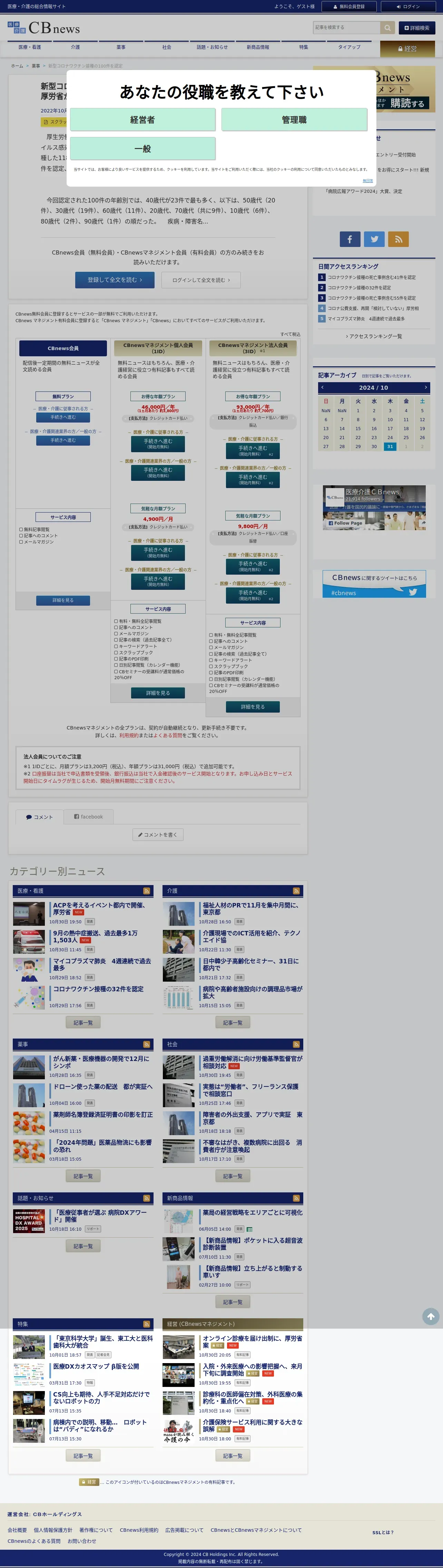443x1568 pixels.
Task: Open 詳細検索 advanced search
Action: (x=417, y=27)
